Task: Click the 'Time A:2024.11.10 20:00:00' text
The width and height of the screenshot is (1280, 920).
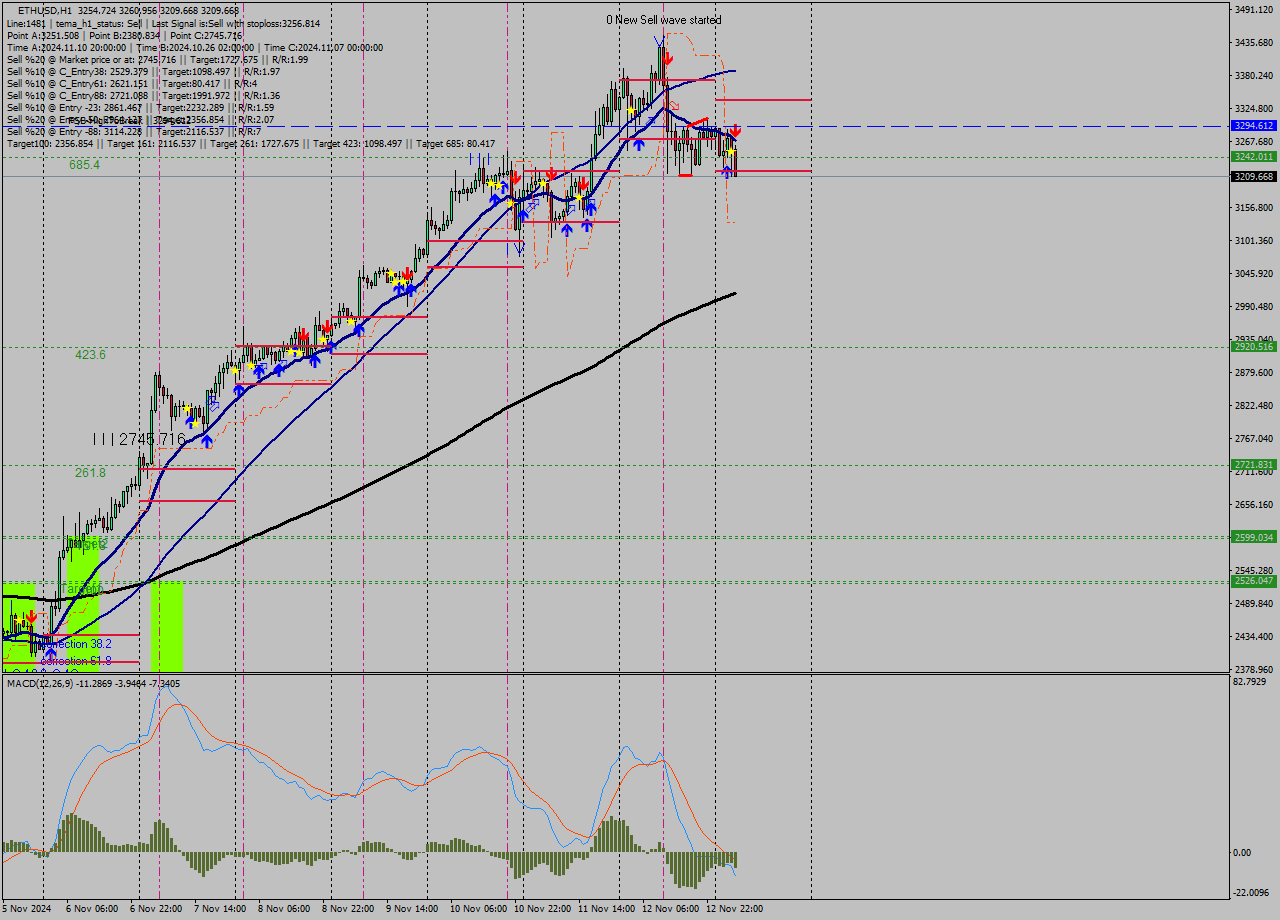Action: coord(66,47)
